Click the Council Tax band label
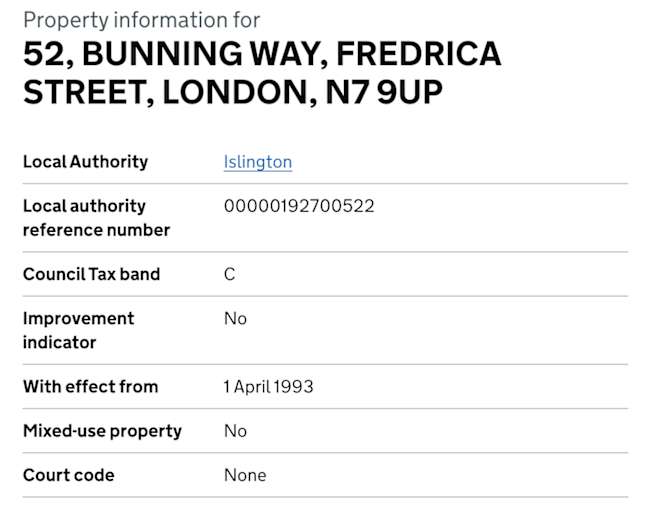Viewport: 672px width, 522px height. click(x=91, y=274)
